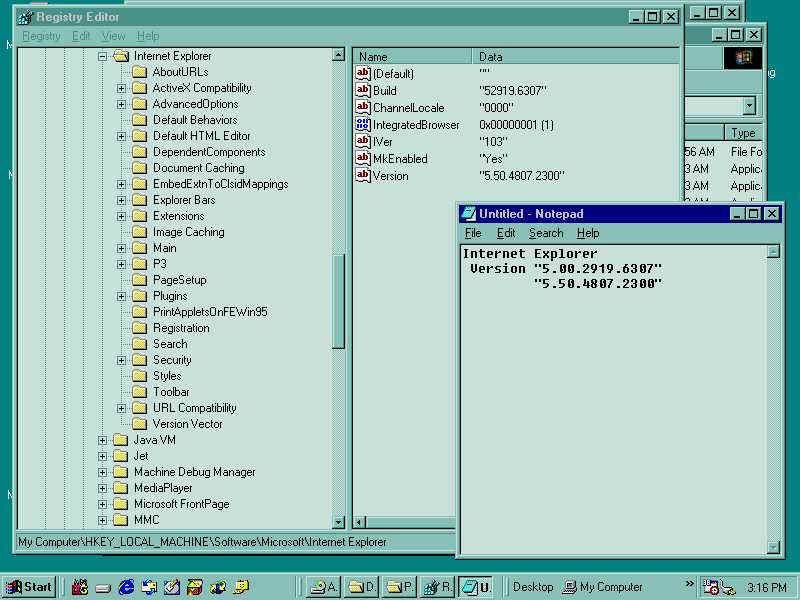The width and height of the screenshot is (800, 600).
Task: Select the Search key folder icon
Action: point(139,344)
